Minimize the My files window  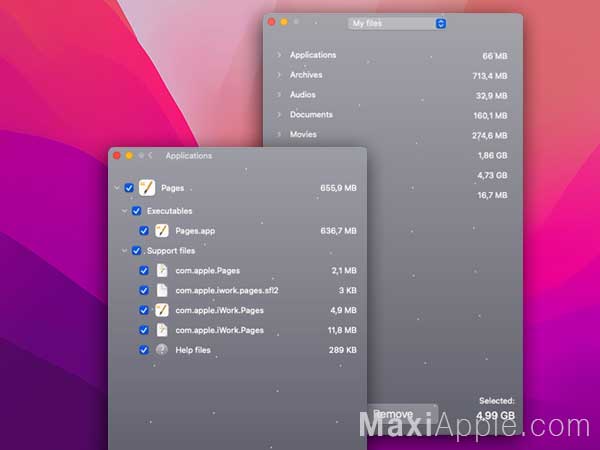[284, 22]
